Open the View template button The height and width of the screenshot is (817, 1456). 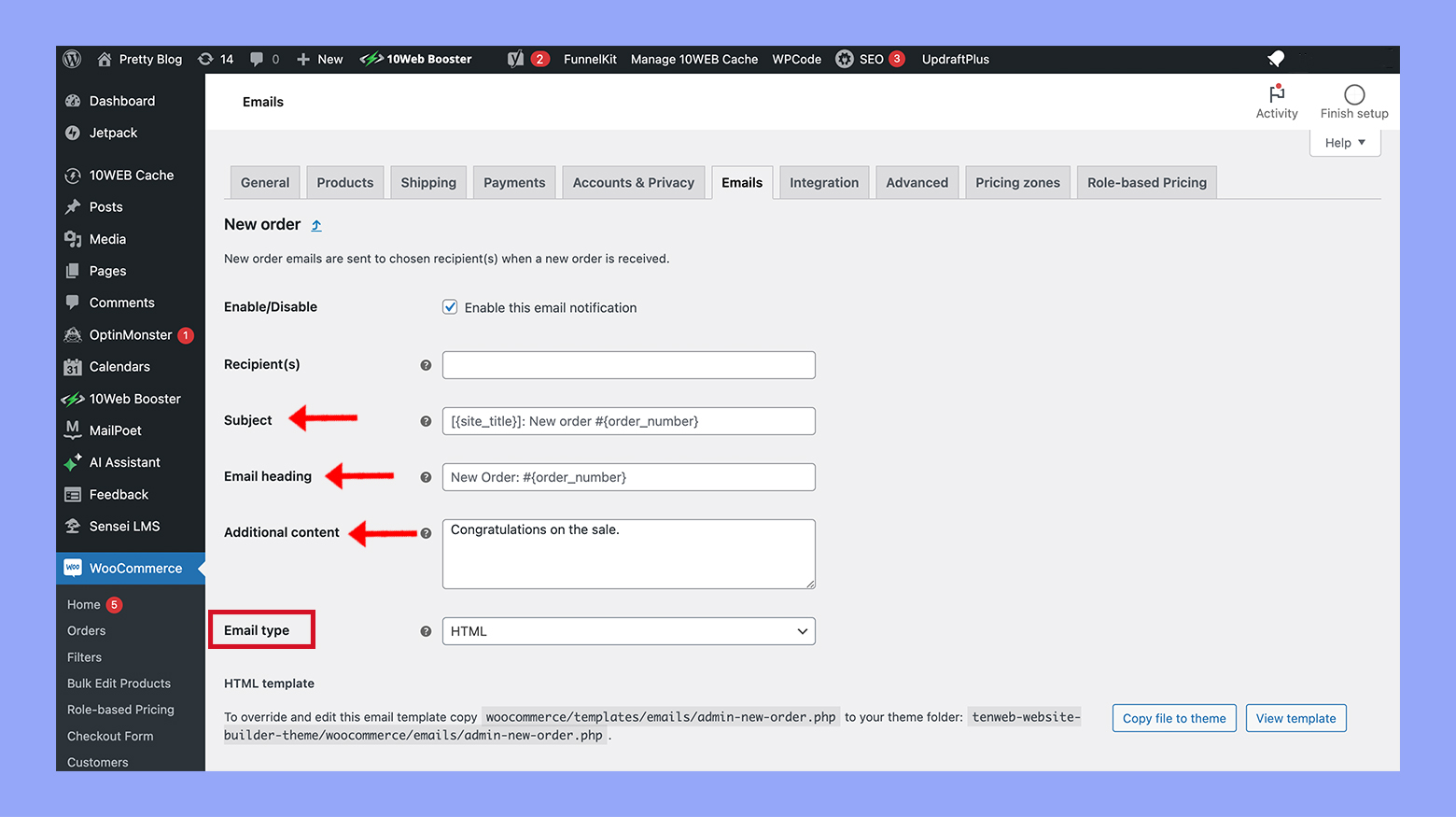pos(1295,718)
